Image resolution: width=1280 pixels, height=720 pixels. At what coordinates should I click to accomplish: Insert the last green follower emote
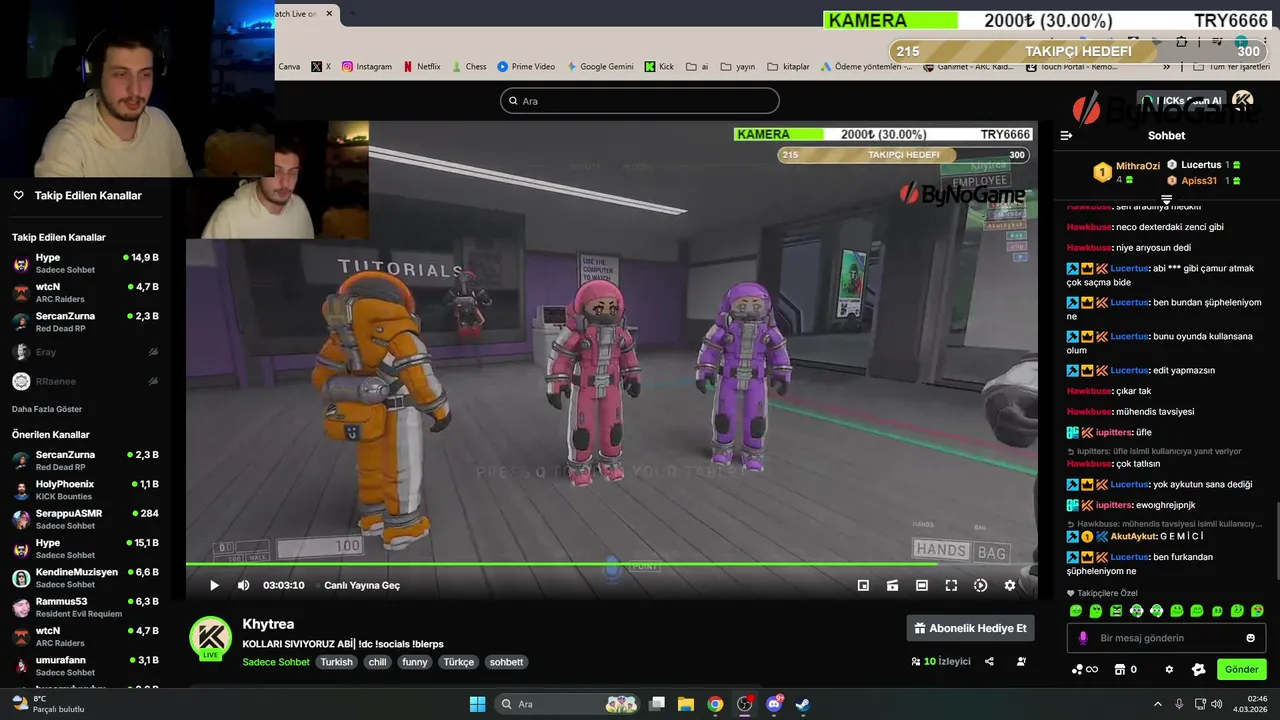1257,611
